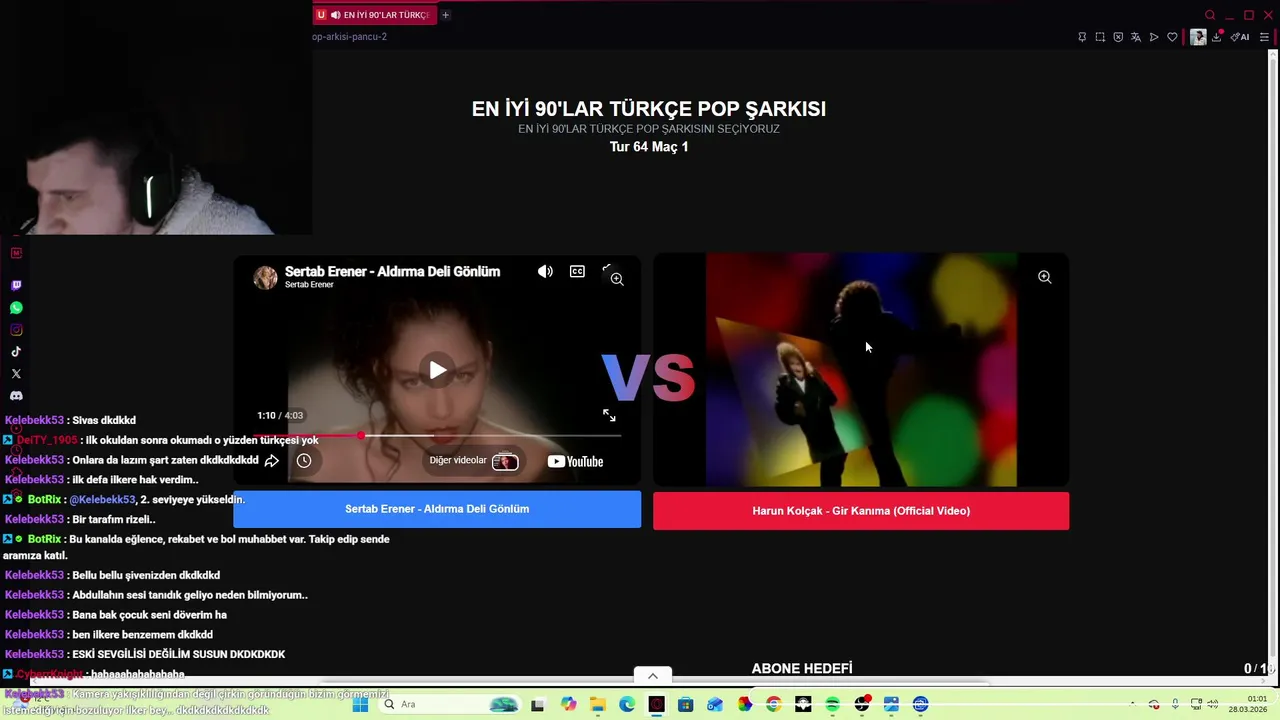Open Sertab Erener channel avatar
This screenshot has height=720, width=1280.
coord(265,277)
